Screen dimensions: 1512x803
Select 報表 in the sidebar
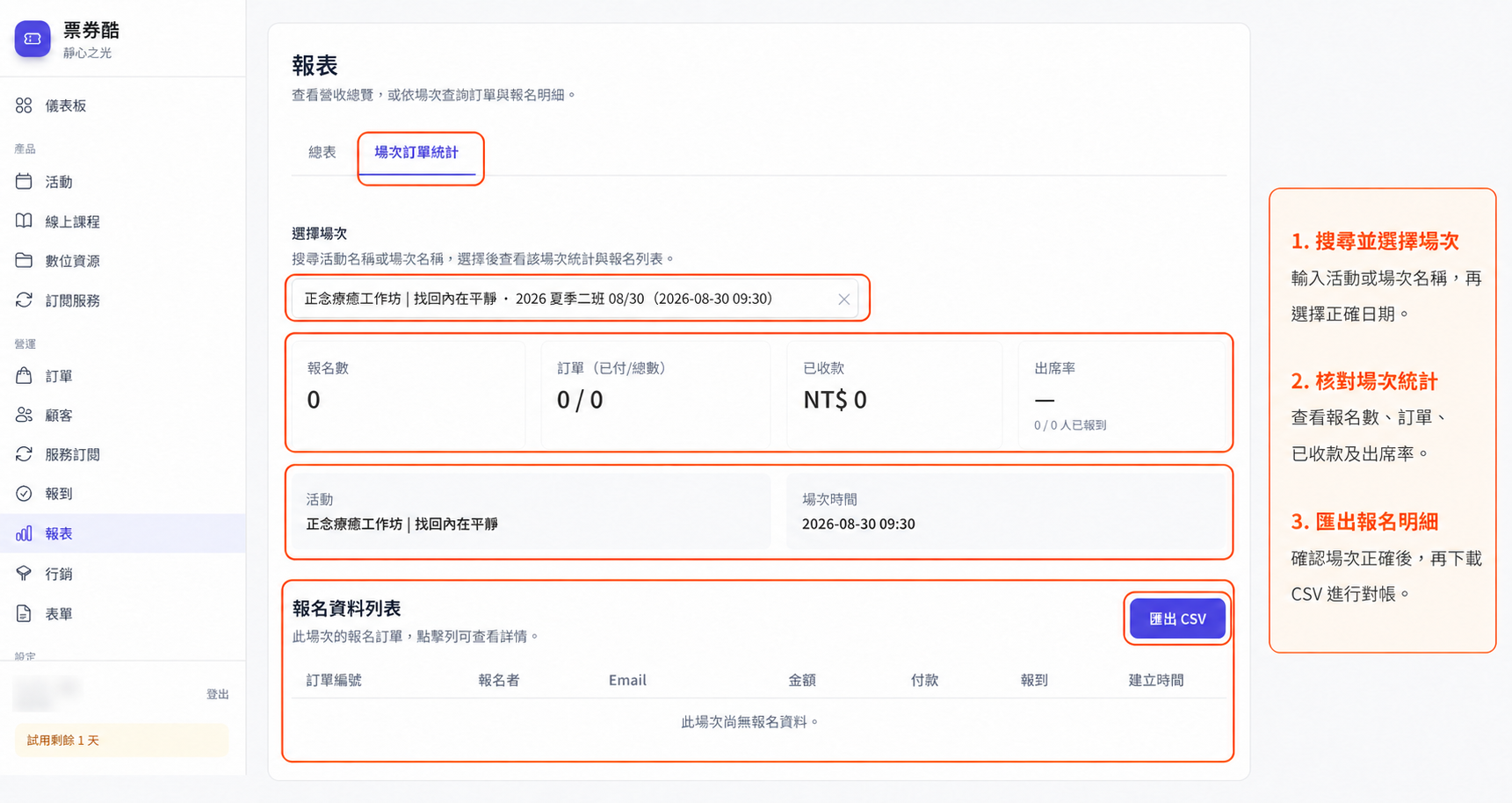coord(123,533)
